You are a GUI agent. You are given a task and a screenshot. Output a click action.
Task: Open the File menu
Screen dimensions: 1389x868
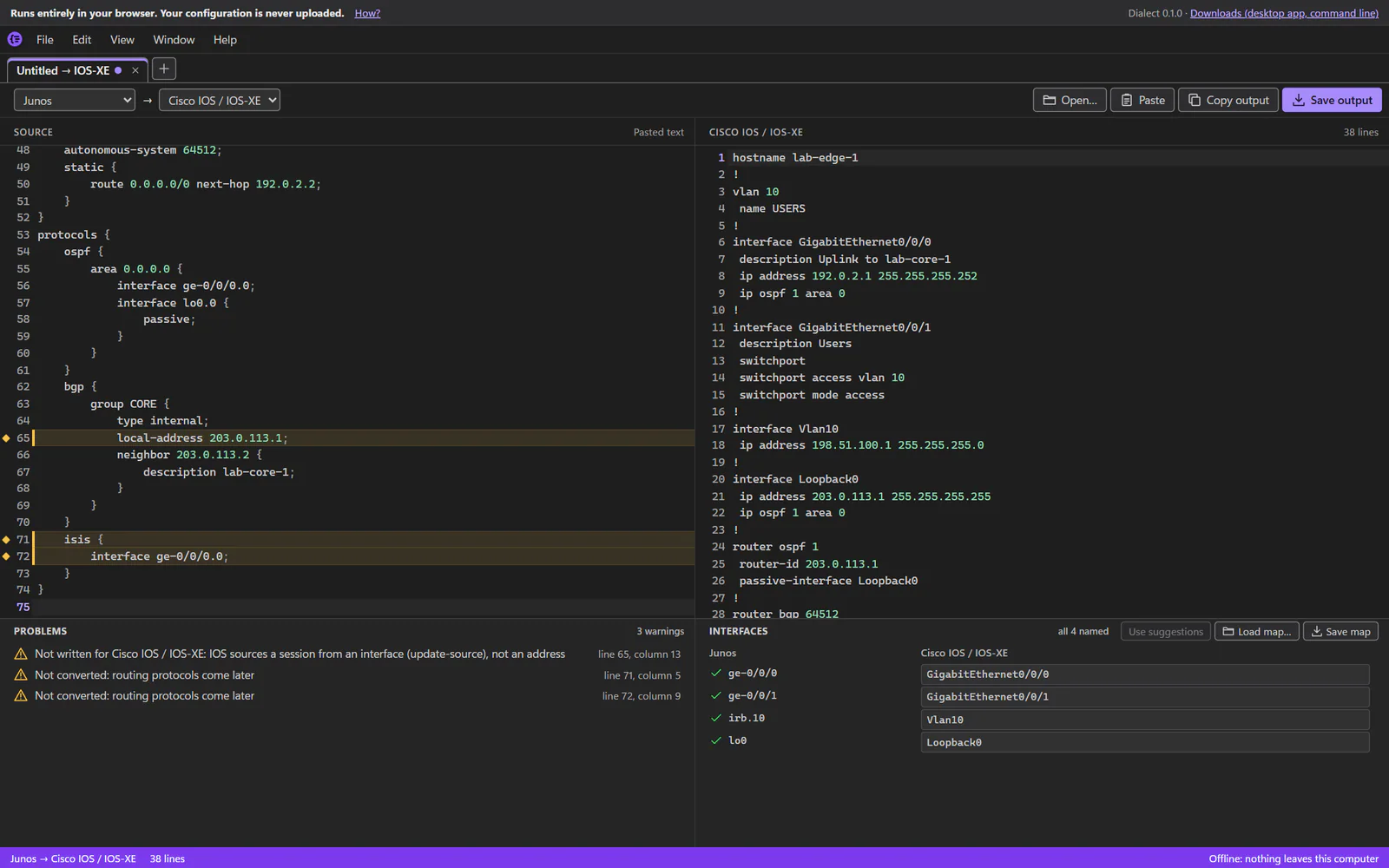click(45, 40)
